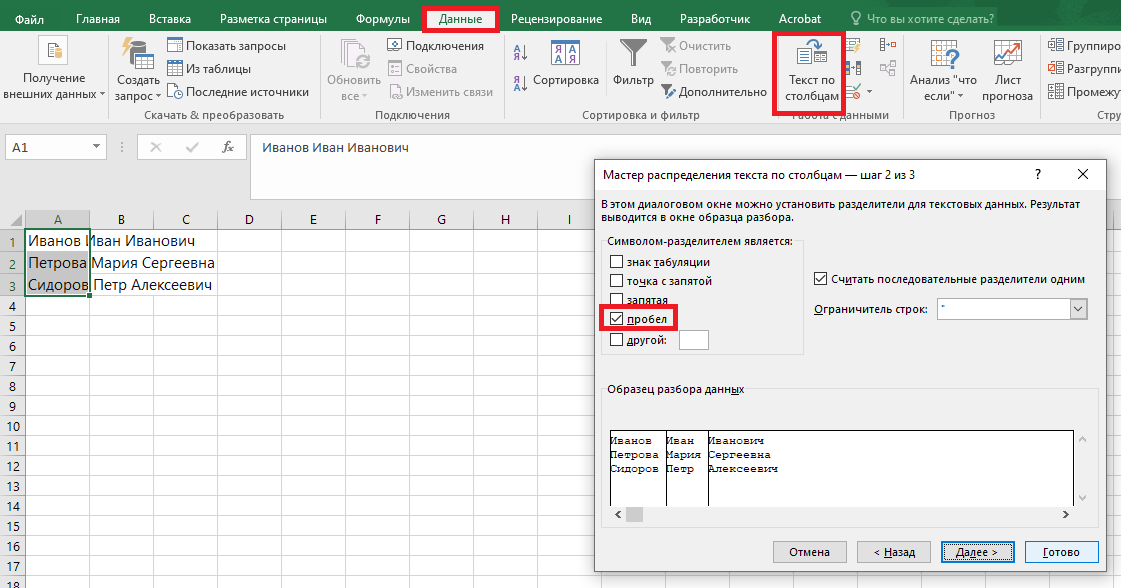Screen dimensions: 1121x588
Task: Open Подключения (Connections) in the ribbon
Action: tap(435, 46)
